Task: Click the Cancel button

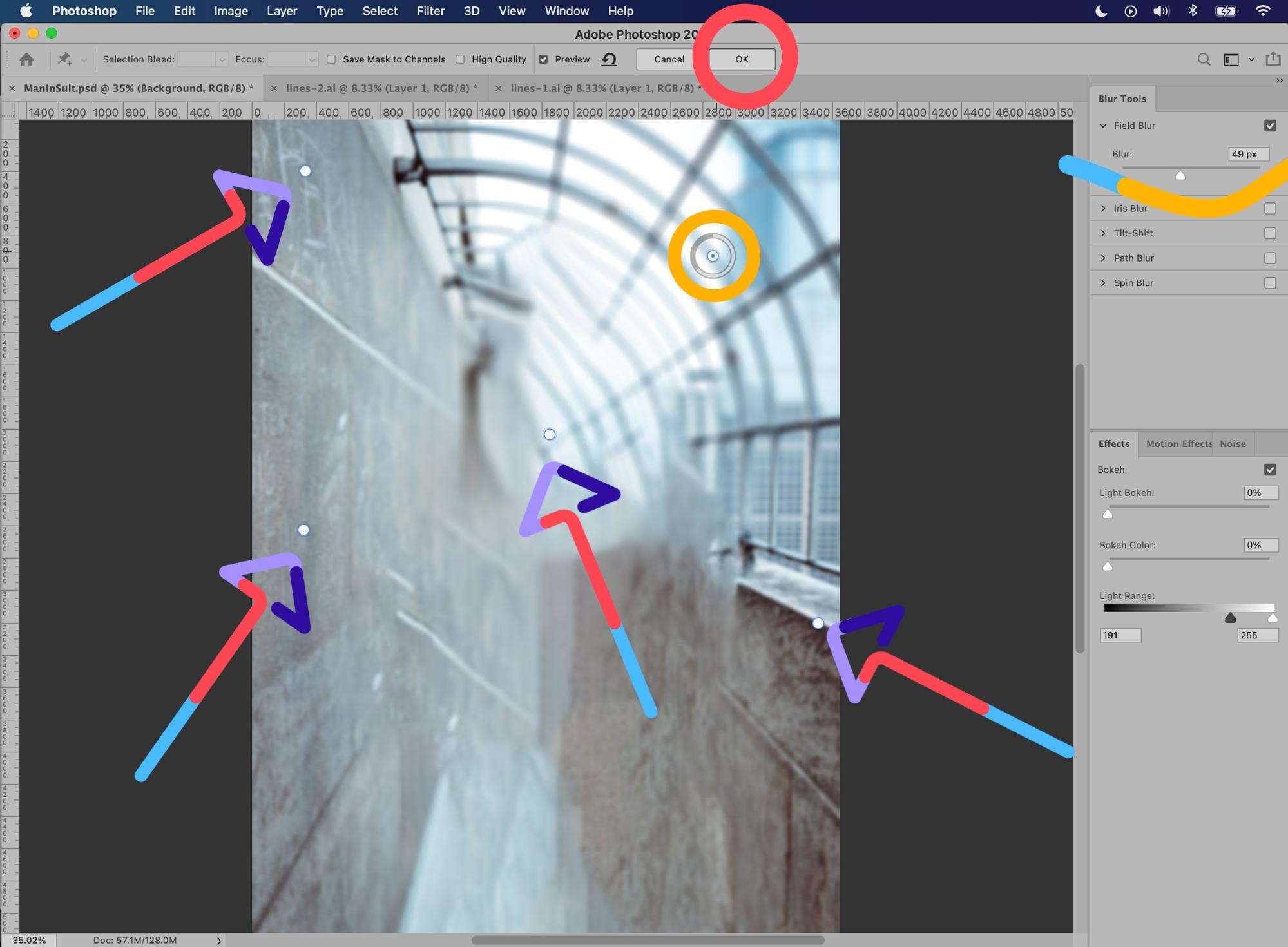Action: [x=669, y=59]
